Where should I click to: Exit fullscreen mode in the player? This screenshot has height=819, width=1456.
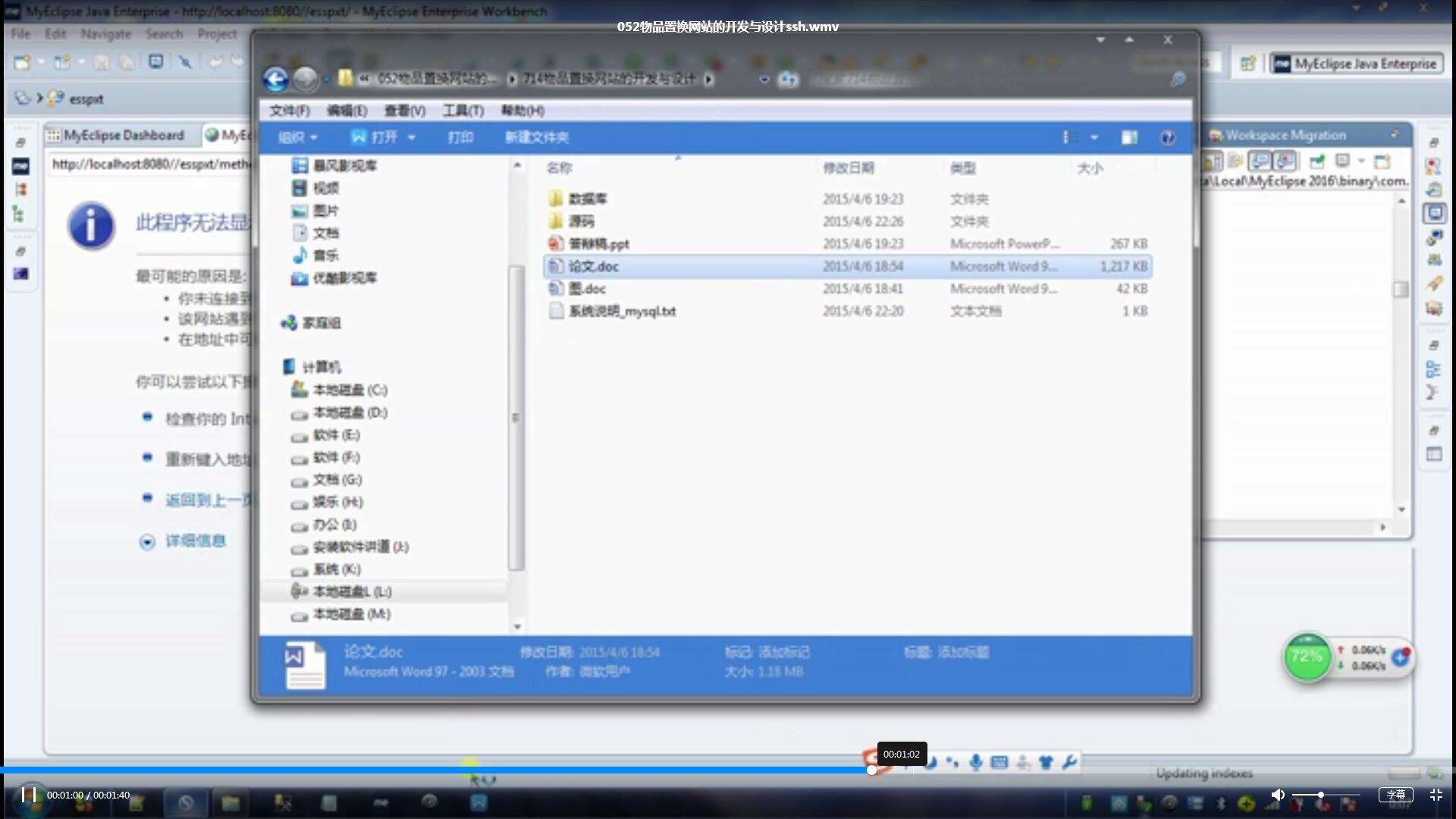(1436, 795)
